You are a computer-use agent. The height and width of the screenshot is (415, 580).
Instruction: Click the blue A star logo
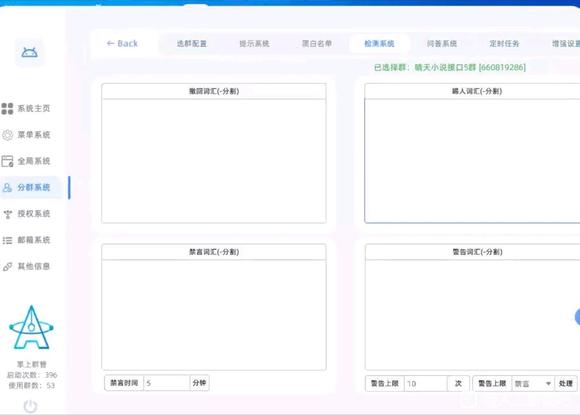(x=31, y=327)
